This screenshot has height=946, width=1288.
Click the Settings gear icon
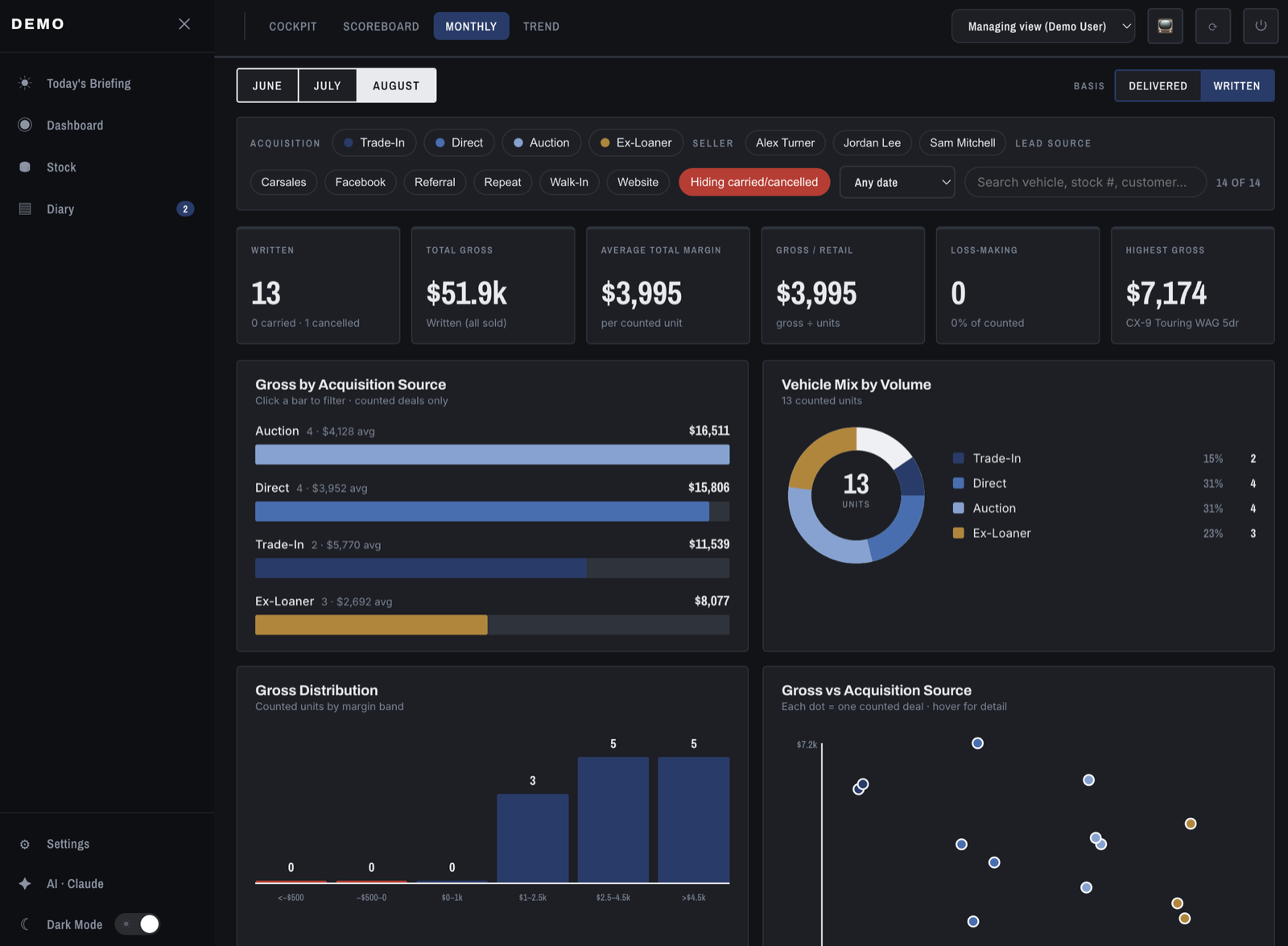(25, 844)
